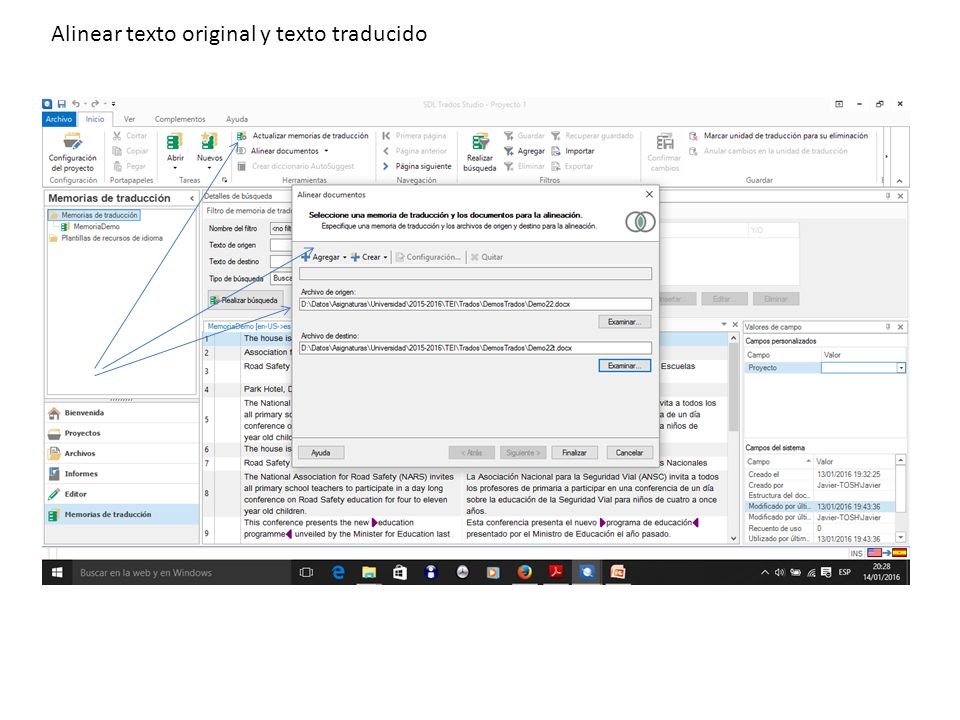Open the MemoriaDemo [en-US->es] tab
The width and height of the screenshot is (960, 720).
click(x=249, y=327)
